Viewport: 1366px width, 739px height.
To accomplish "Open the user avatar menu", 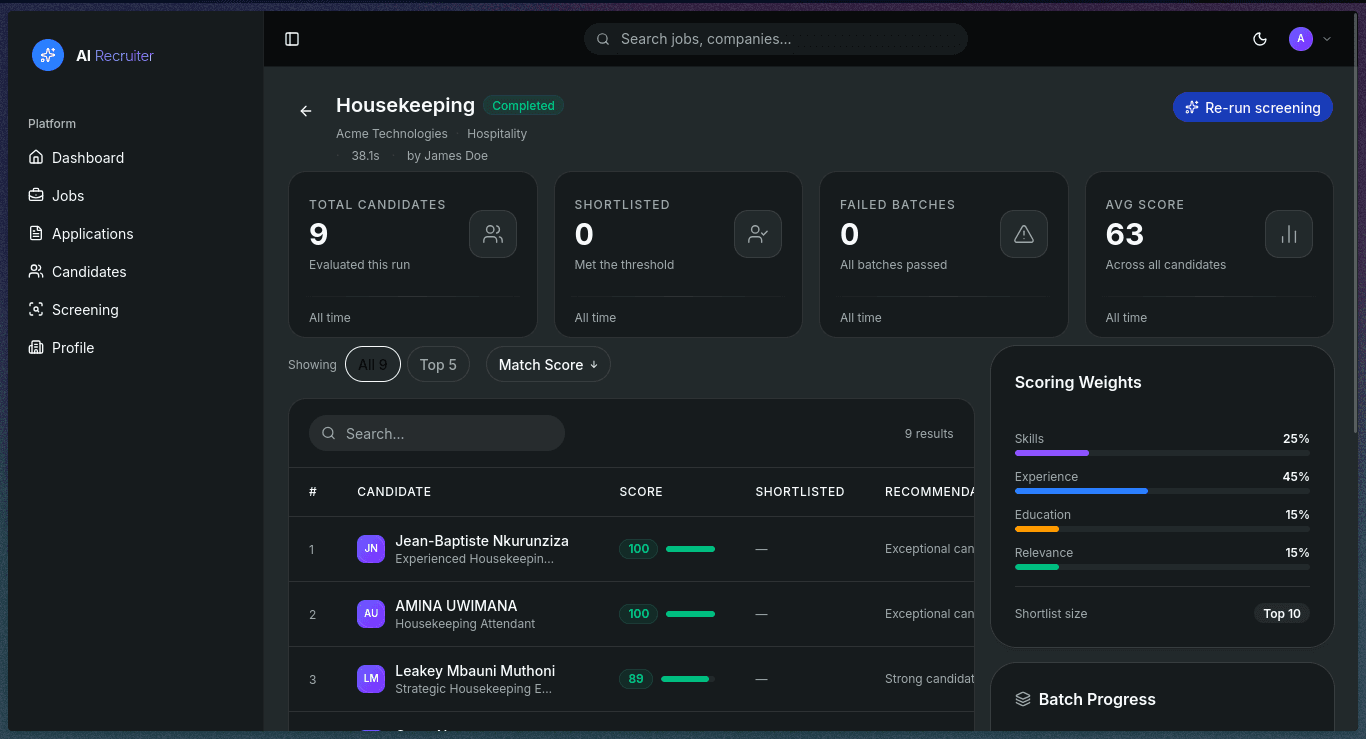I will pyautogui.click(x=1300, y=39).
